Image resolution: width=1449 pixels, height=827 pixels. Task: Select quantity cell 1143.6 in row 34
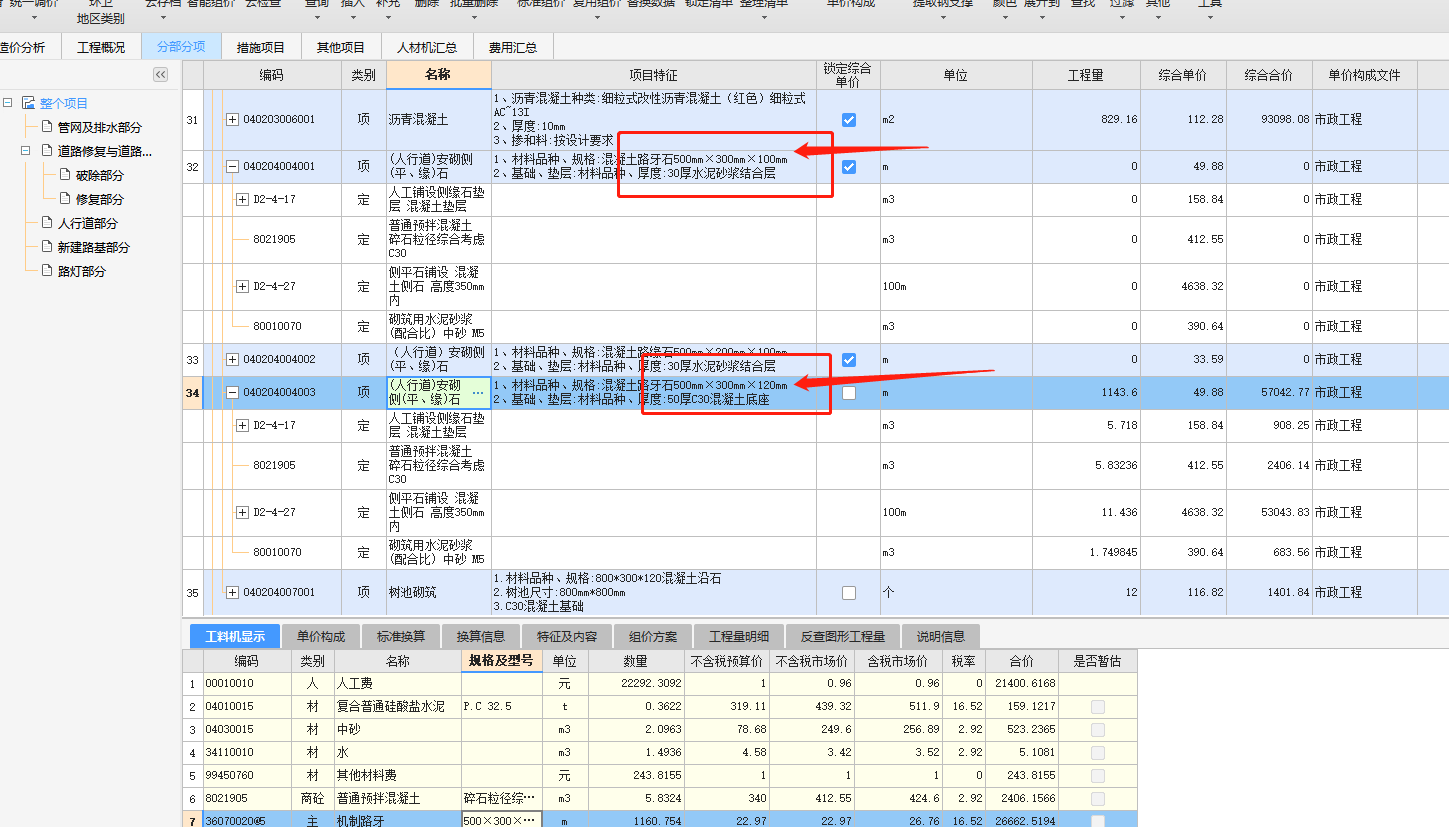coord(1086,393)
